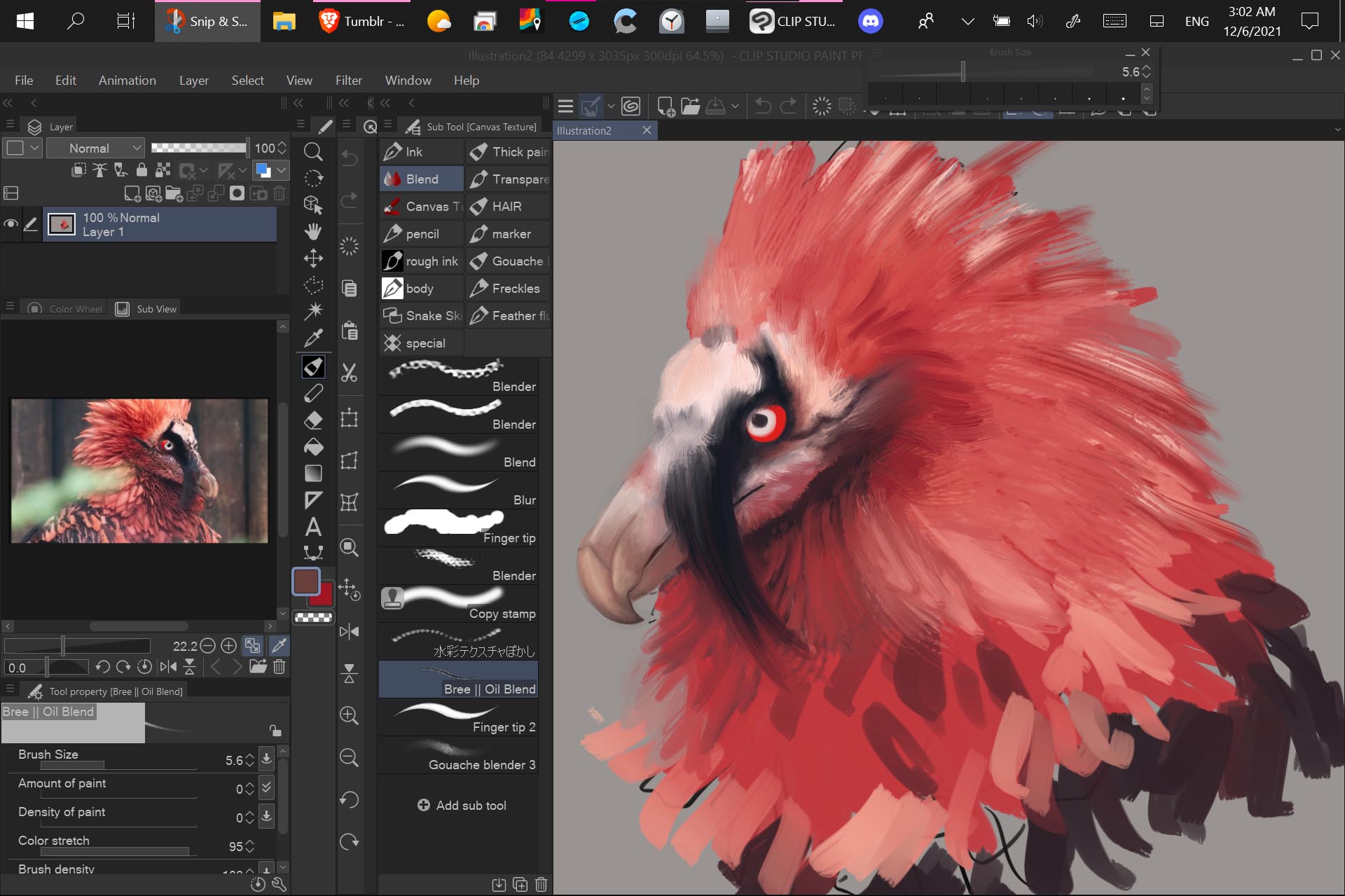The width and height of the screenshot is (1345, 896).
Task: Select the Zoom magnifier tool
Action: click(x=313, y=151)
